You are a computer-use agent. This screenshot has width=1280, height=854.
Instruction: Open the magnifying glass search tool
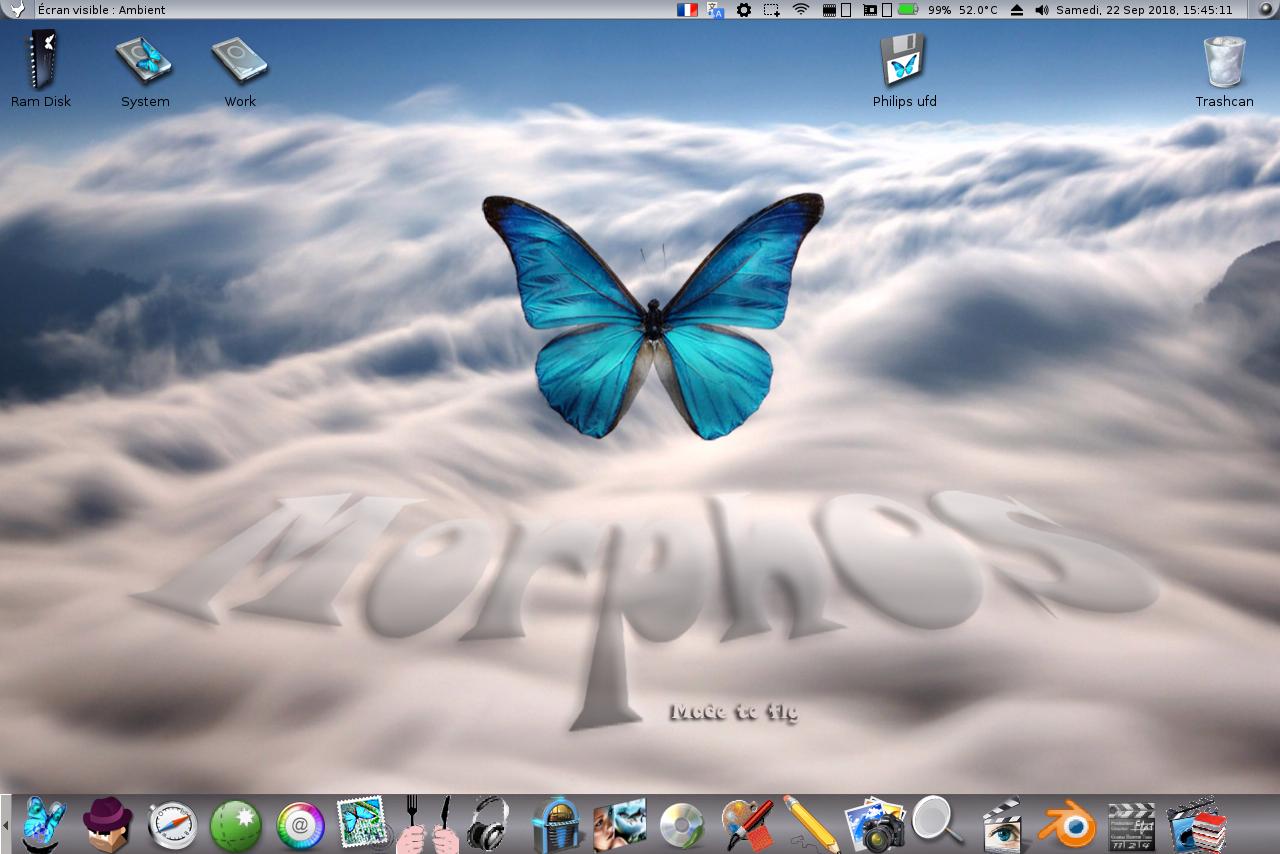point(936,822)
